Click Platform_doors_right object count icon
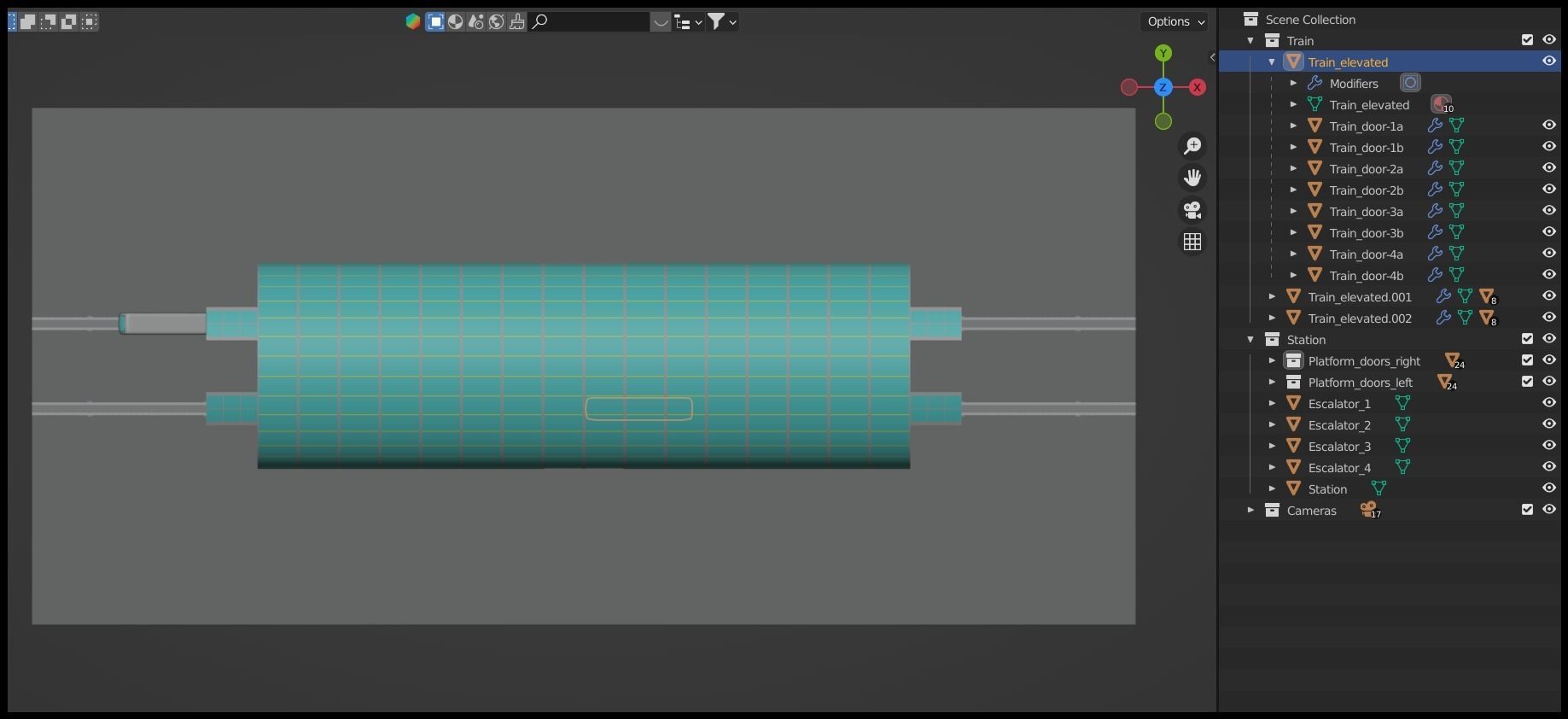 1454,360
